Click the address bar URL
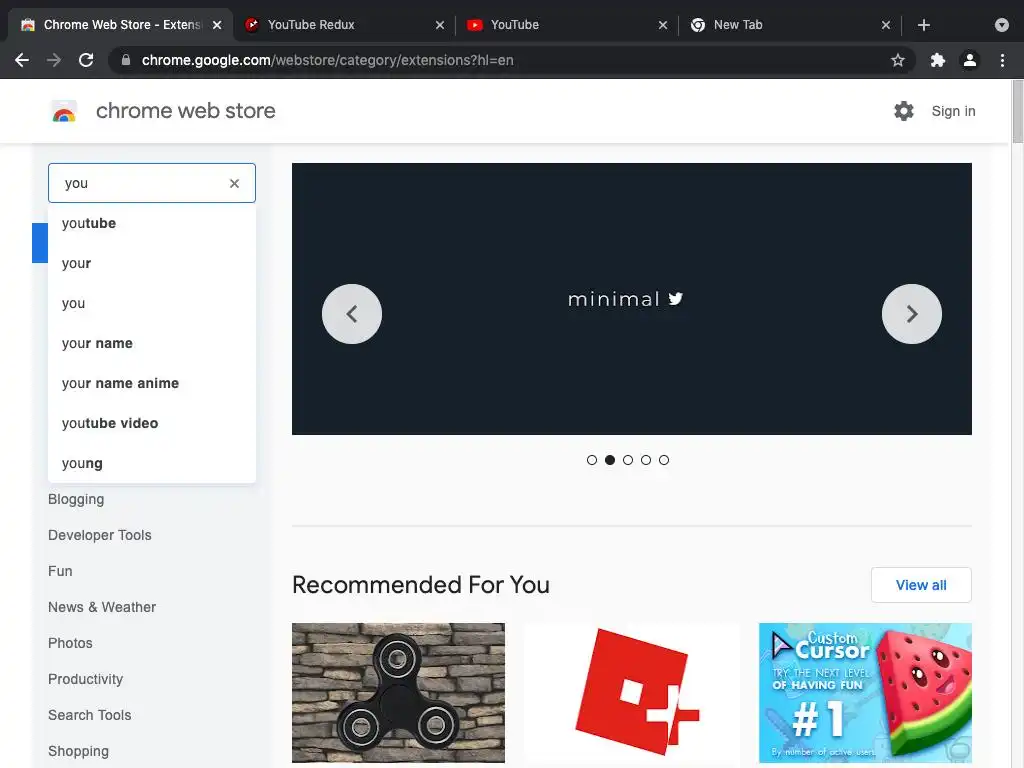 click(x=327, y=60)
